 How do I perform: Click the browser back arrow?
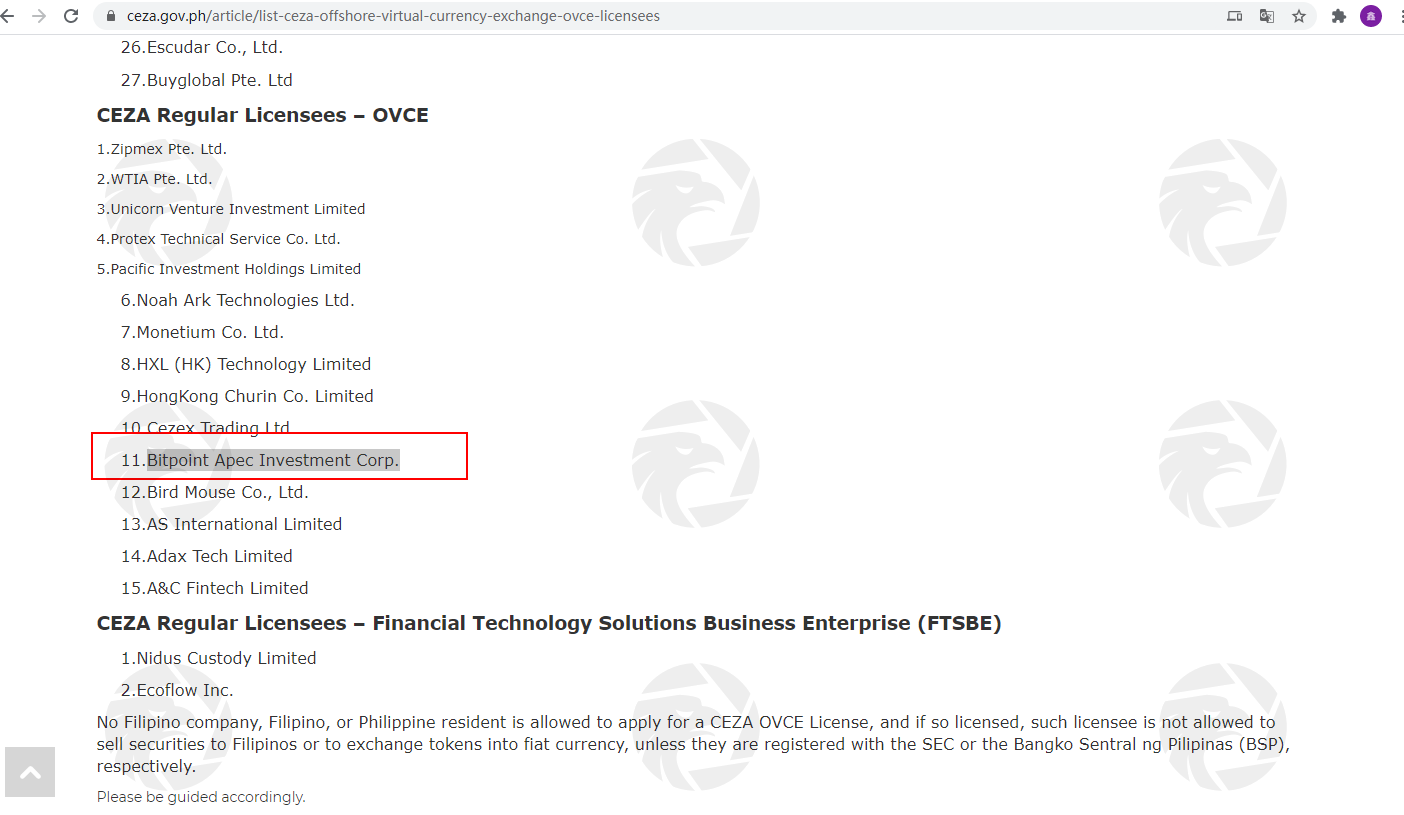7,16
